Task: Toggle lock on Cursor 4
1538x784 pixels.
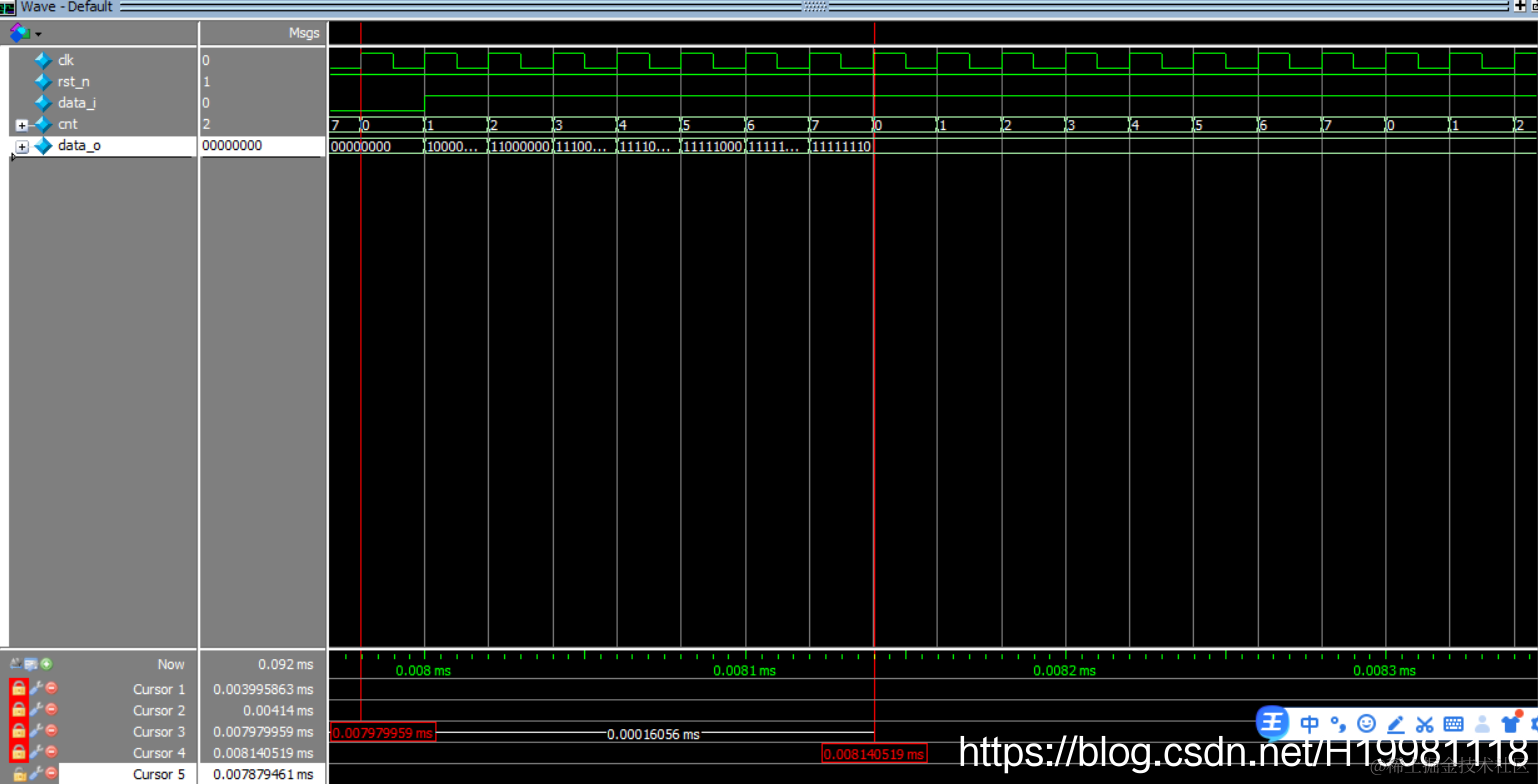Action: 18,752
